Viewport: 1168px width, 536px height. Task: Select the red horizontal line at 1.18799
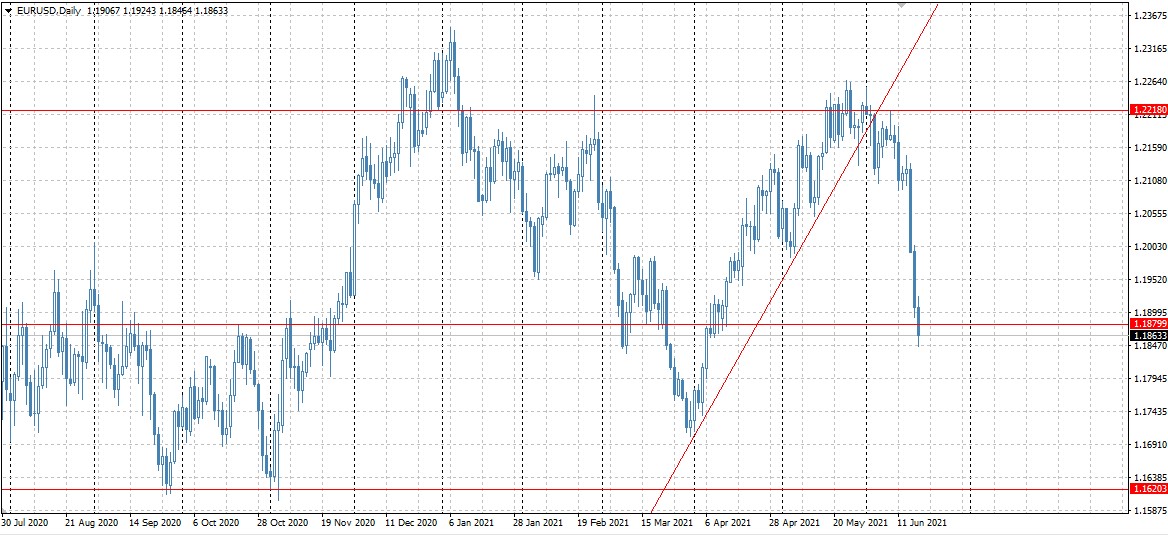pyautogui.click(x=565, y=325)
